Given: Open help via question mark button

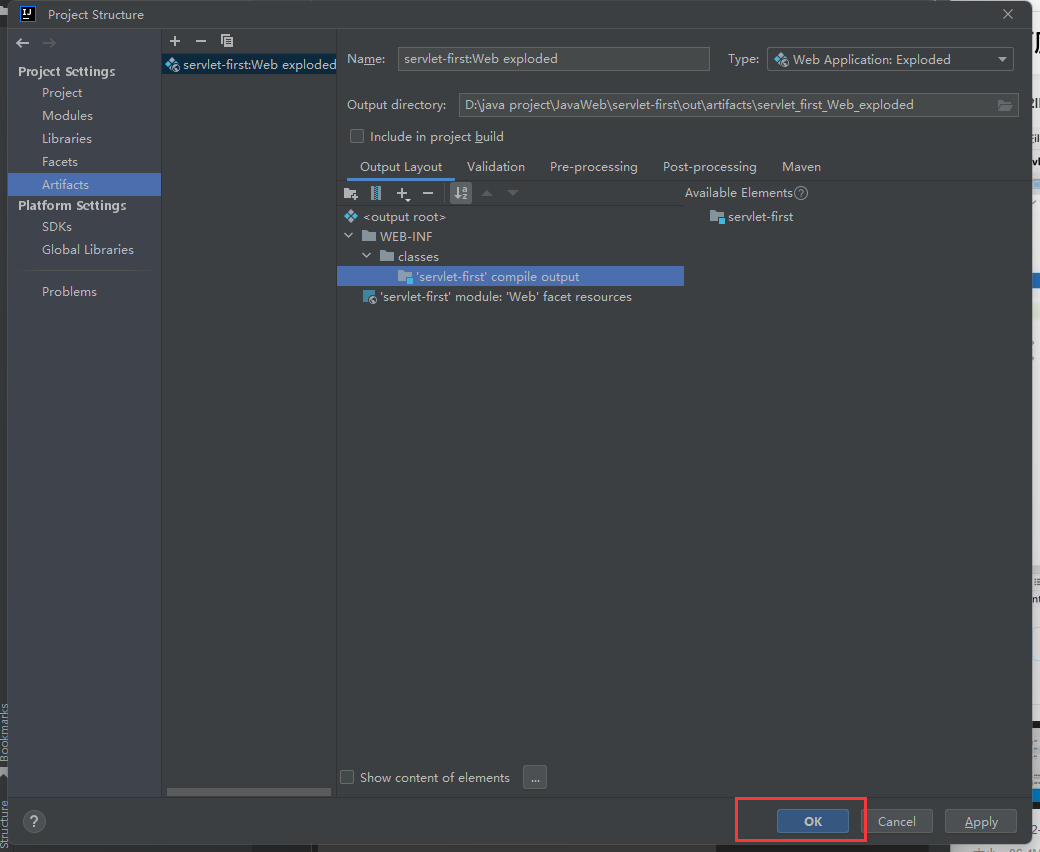Looking at the screenshot, I should tap(35, 822).
